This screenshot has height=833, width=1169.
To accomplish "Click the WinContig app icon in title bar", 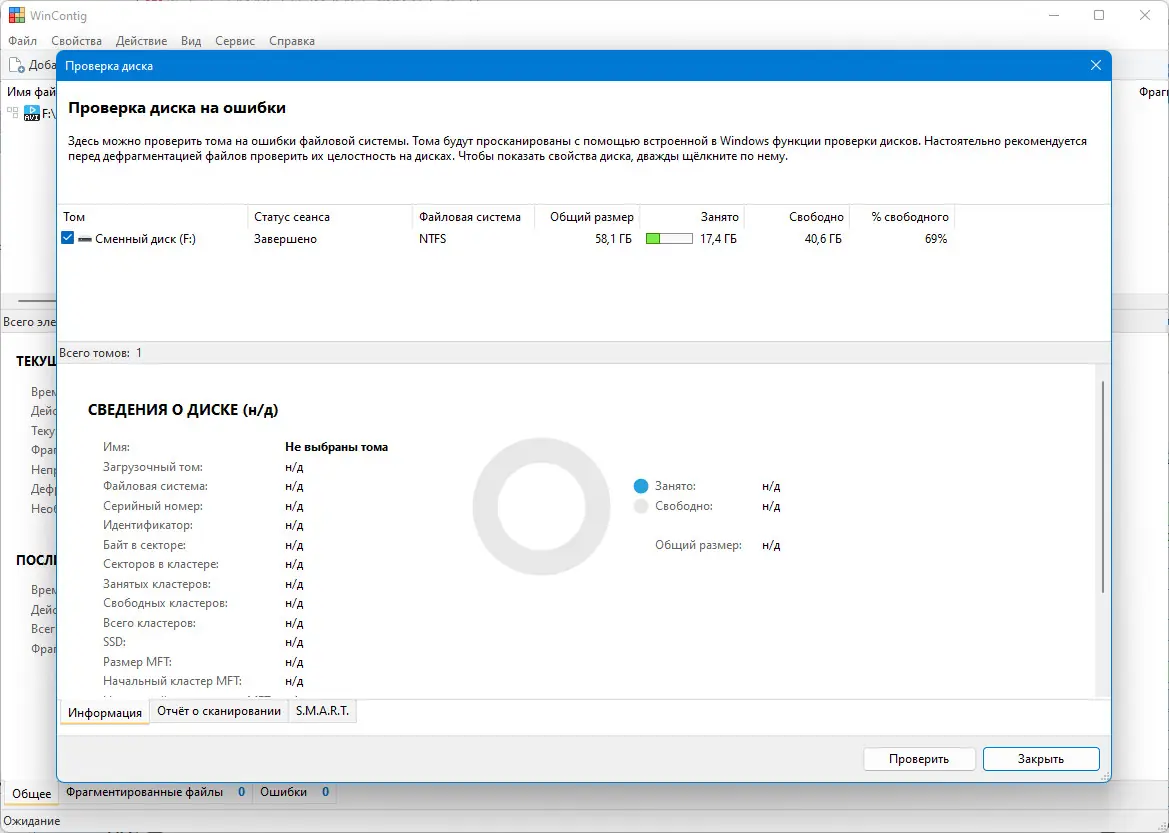I will tap(16, 15).
